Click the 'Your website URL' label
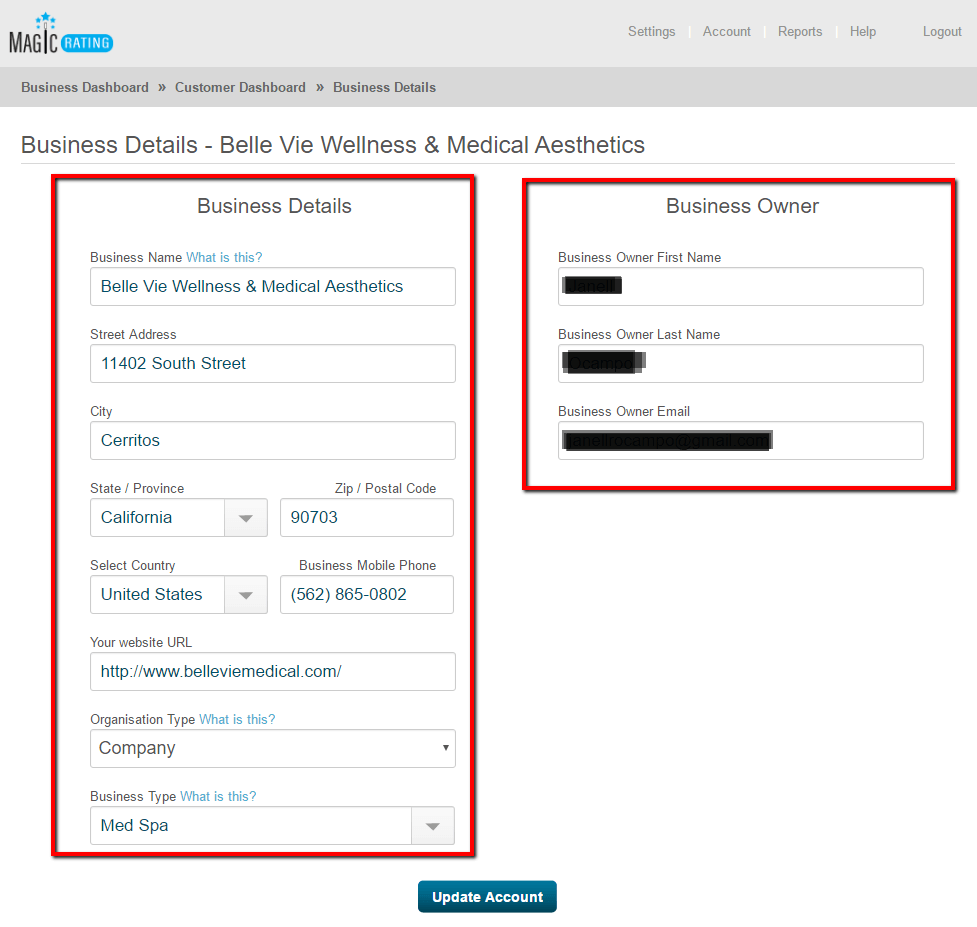This screenshot has height=927, width=977. (x=141, y=642)
